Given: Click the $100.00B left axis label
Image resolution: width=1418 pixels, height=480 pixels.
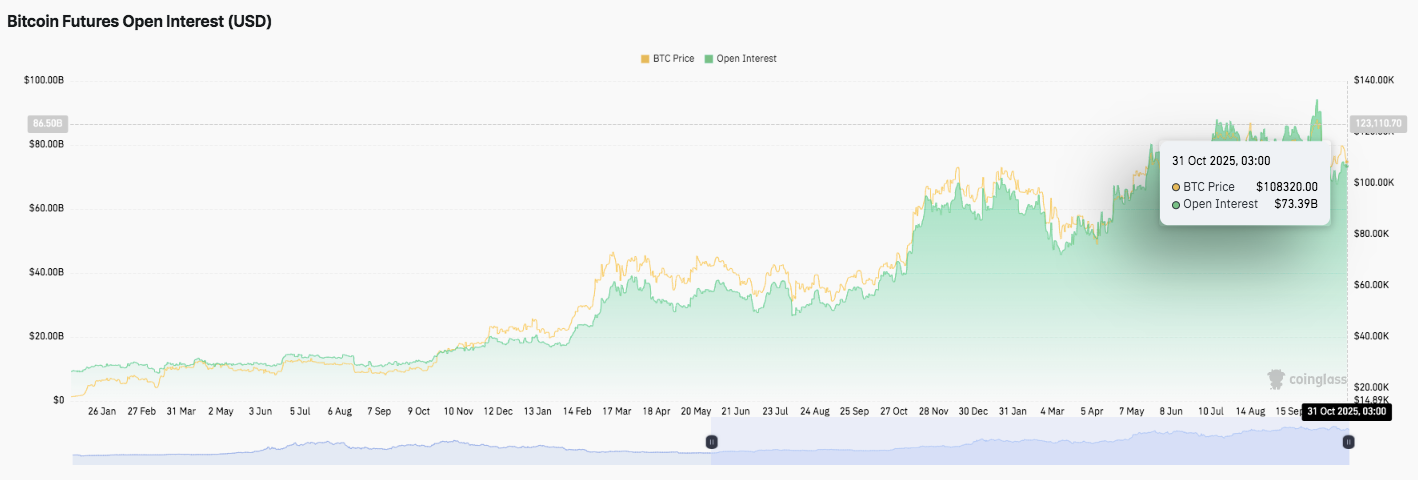Looking at the screenshot, I should point(44,80).
